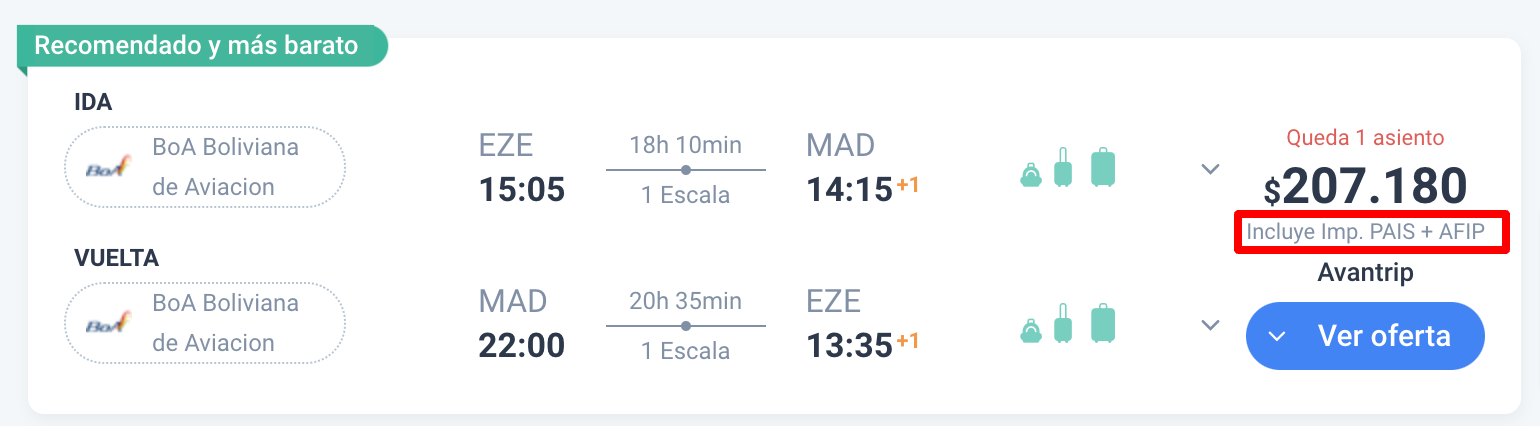The height and width of the screenshot is (426, 1540).
Task: Click the carry-on suitcase icon for VUELTA flight
Action: click(x=1063, y=322)
